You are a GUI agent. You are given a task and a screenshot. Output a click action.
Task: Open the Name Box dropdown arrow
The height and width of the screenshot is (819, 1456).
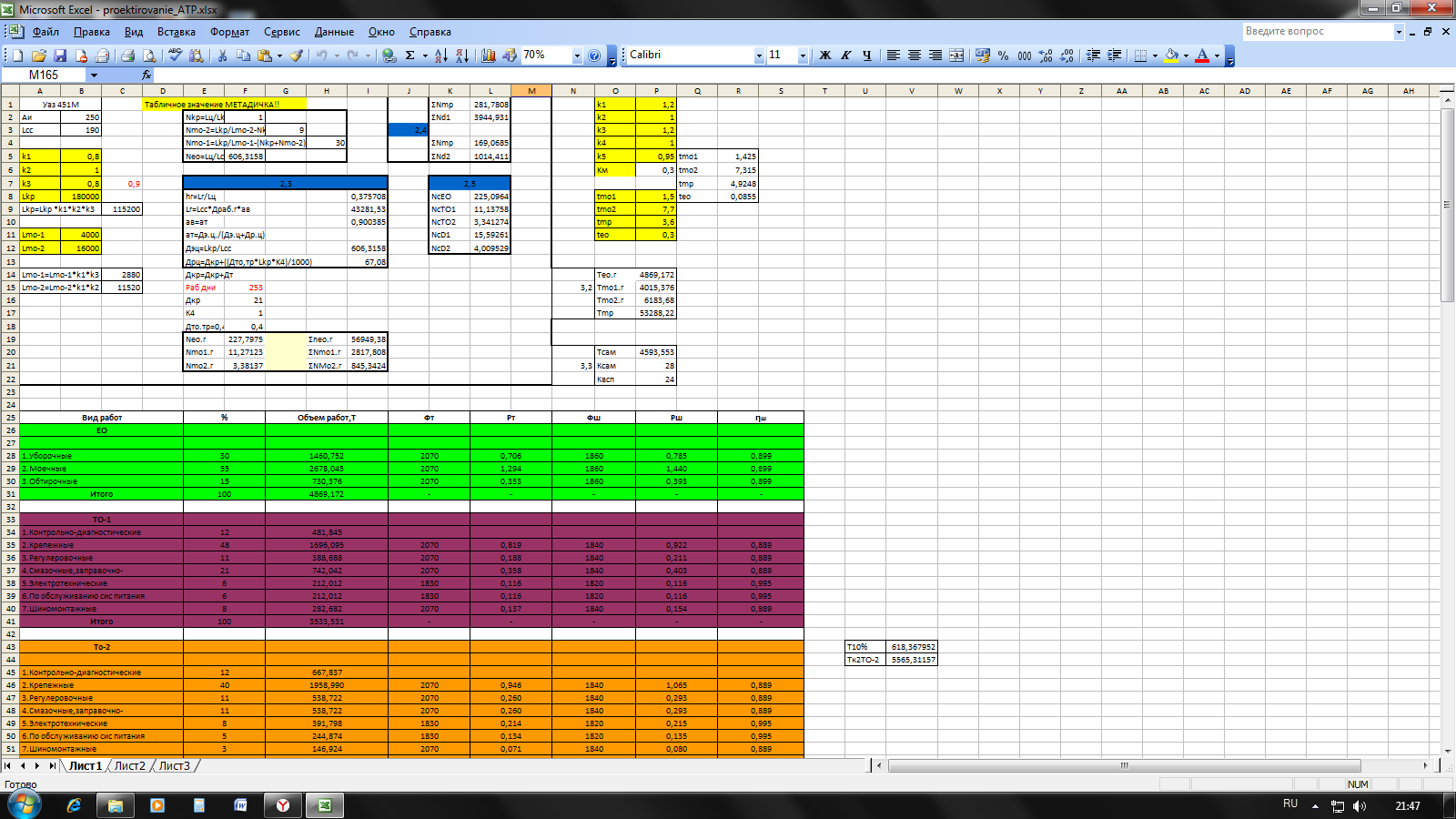[x=94, y=75]
